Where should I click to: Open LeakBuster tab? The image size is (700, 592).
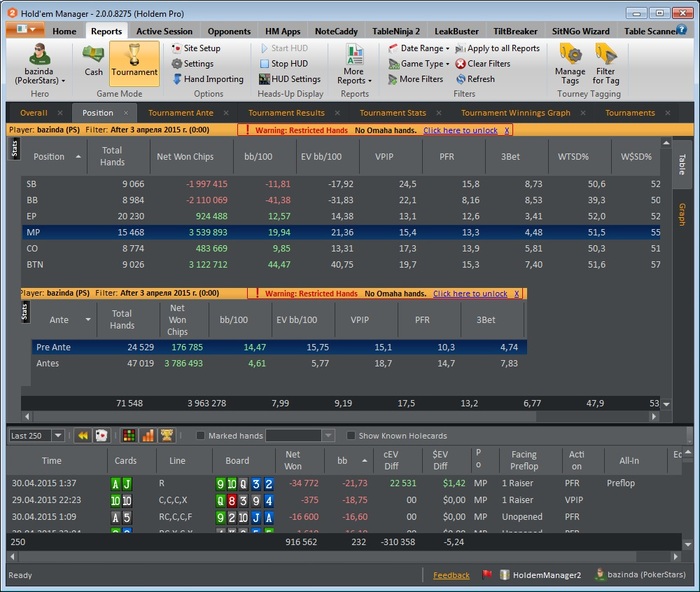456,31
